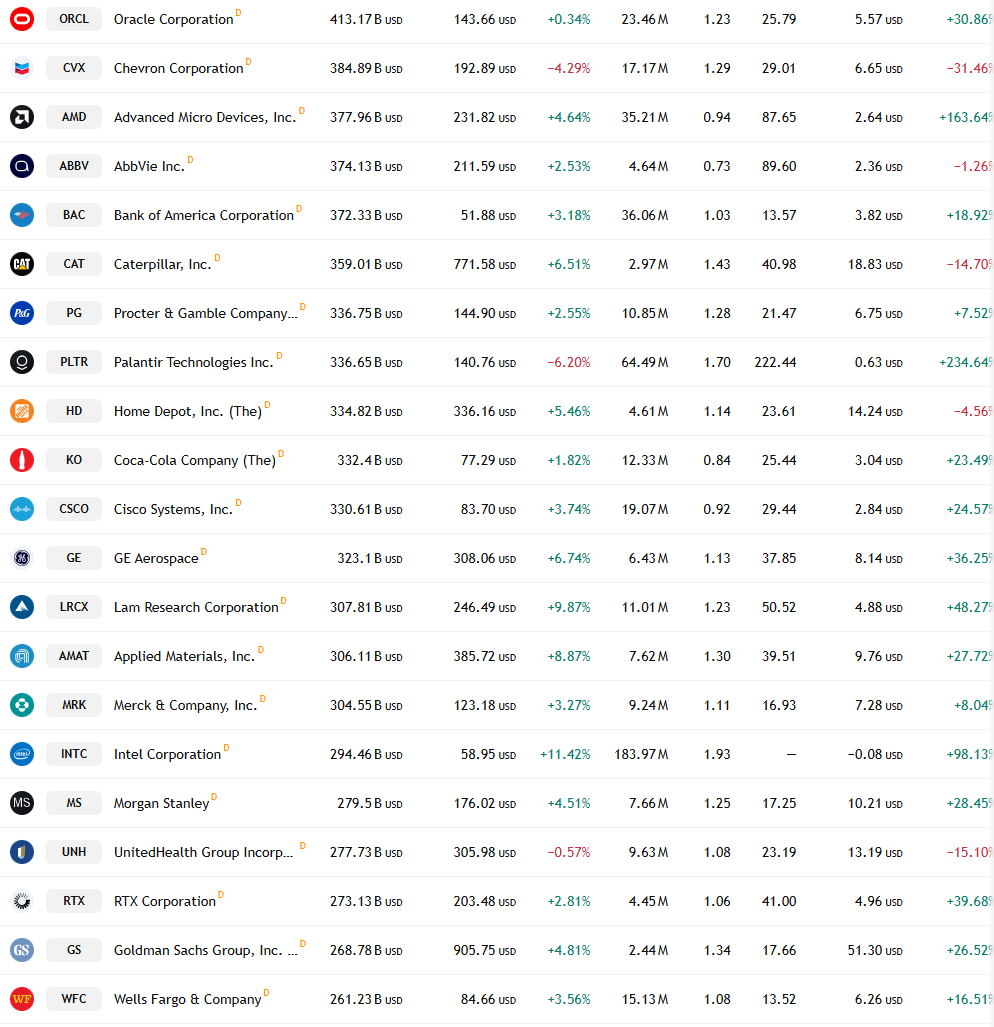
Task: Click the Chevron logo icon
Action: point(22,68)
